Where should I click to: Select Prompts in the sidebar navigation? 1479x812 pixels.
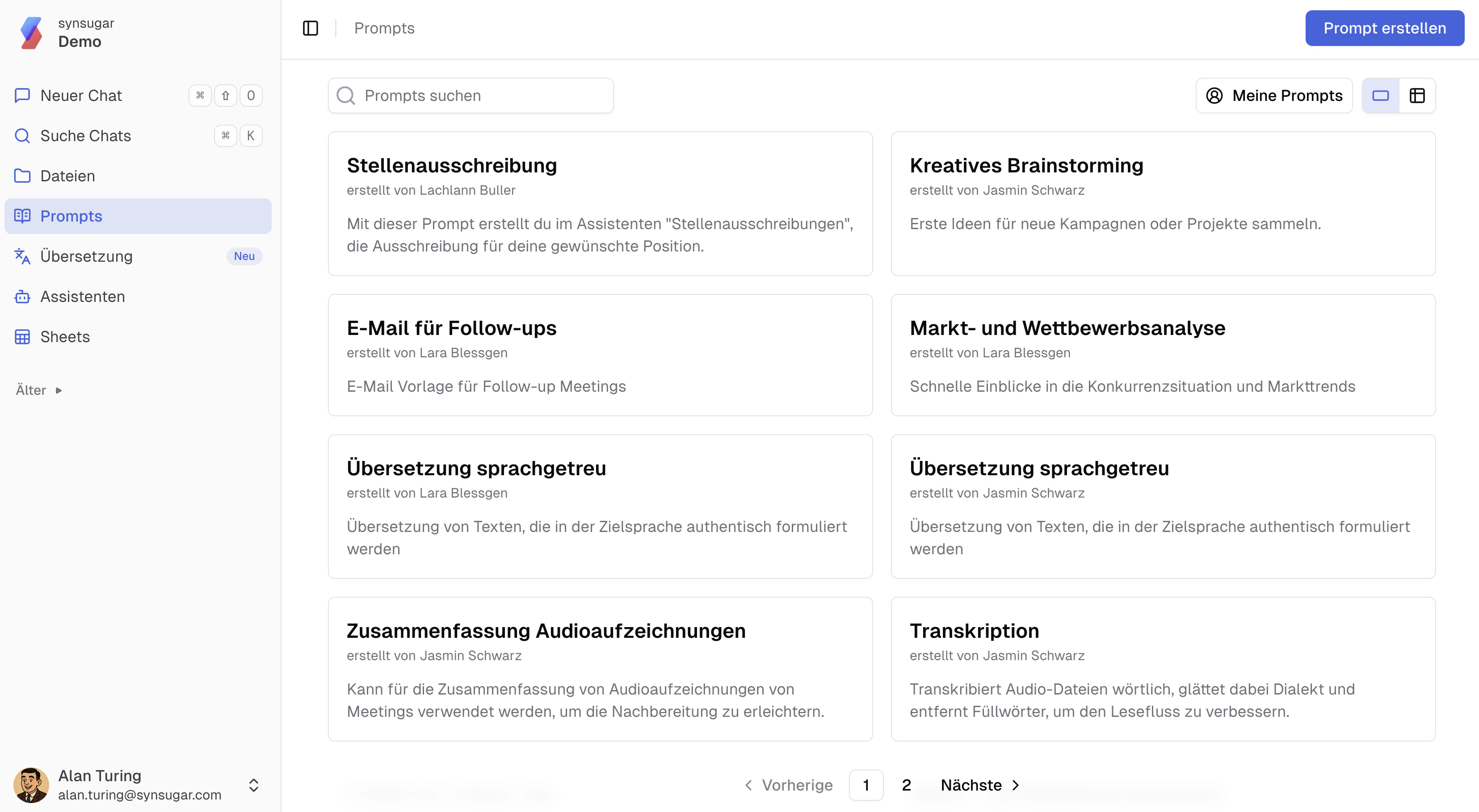(x=71, y=216)
